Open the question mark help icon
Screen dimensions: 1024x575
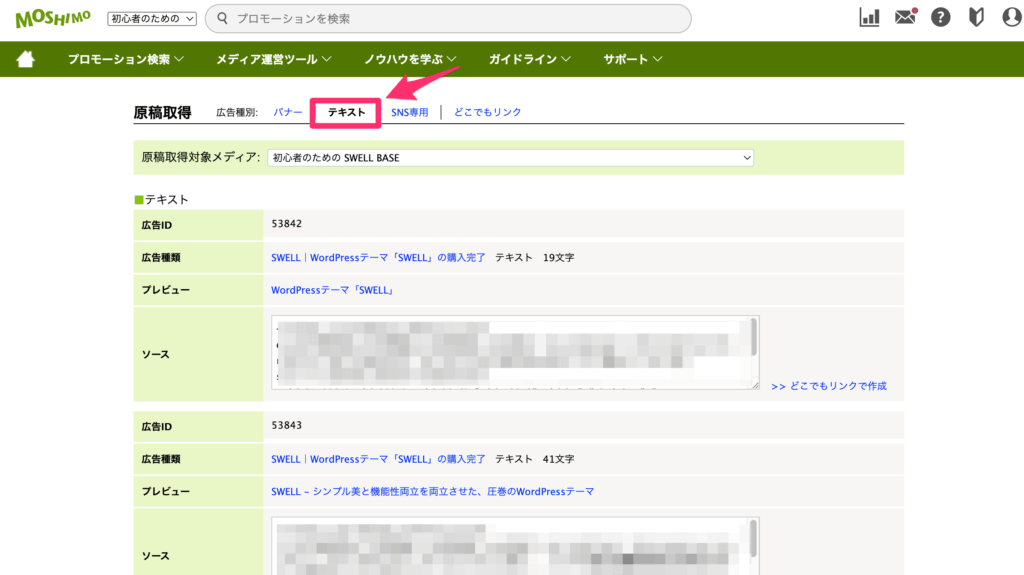(940, 18)
